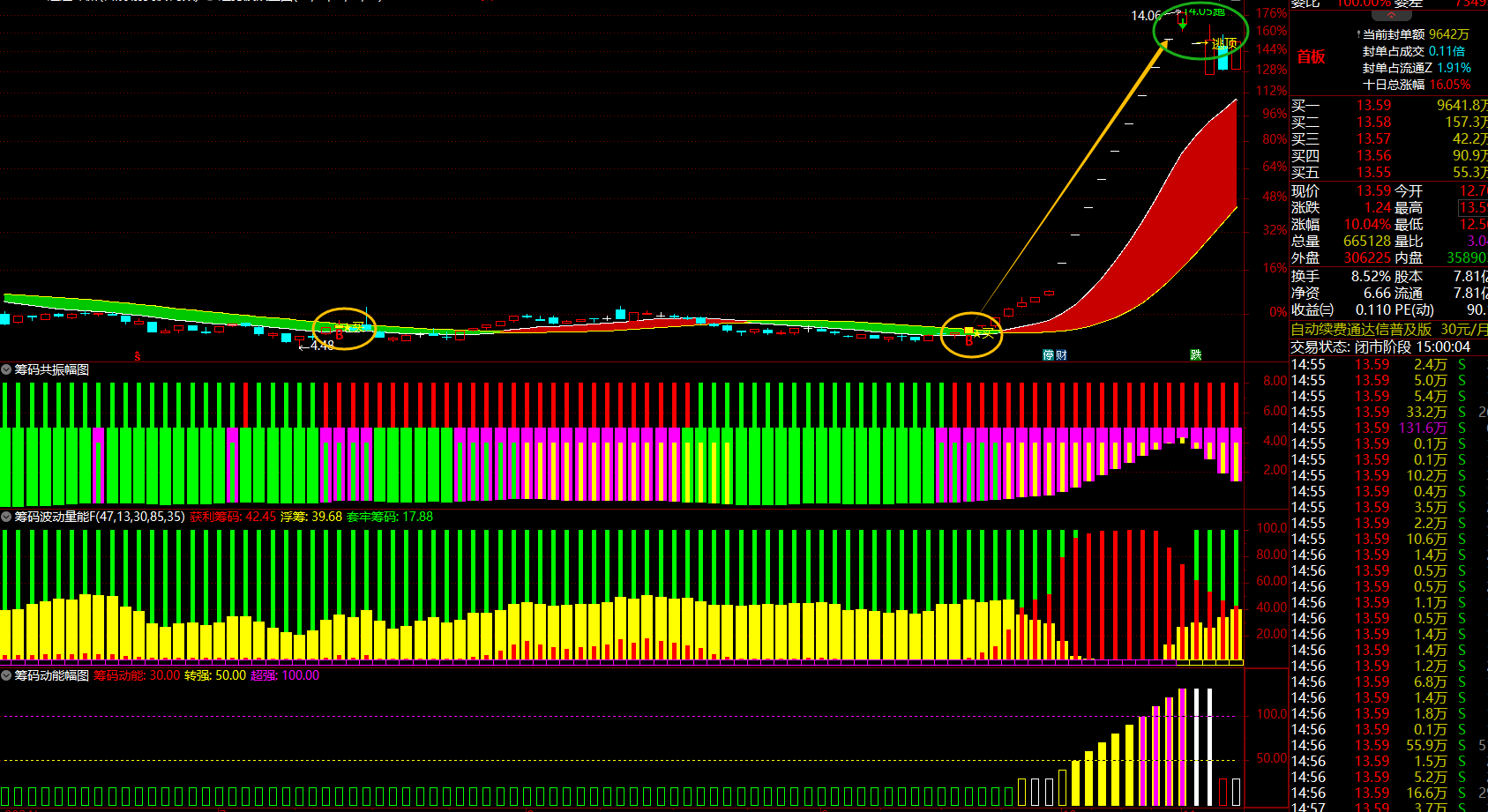The height and width of the screenshot is (812, 1488).
Task: Click the 筹码波动量能F parameter title
Action: 100,517
